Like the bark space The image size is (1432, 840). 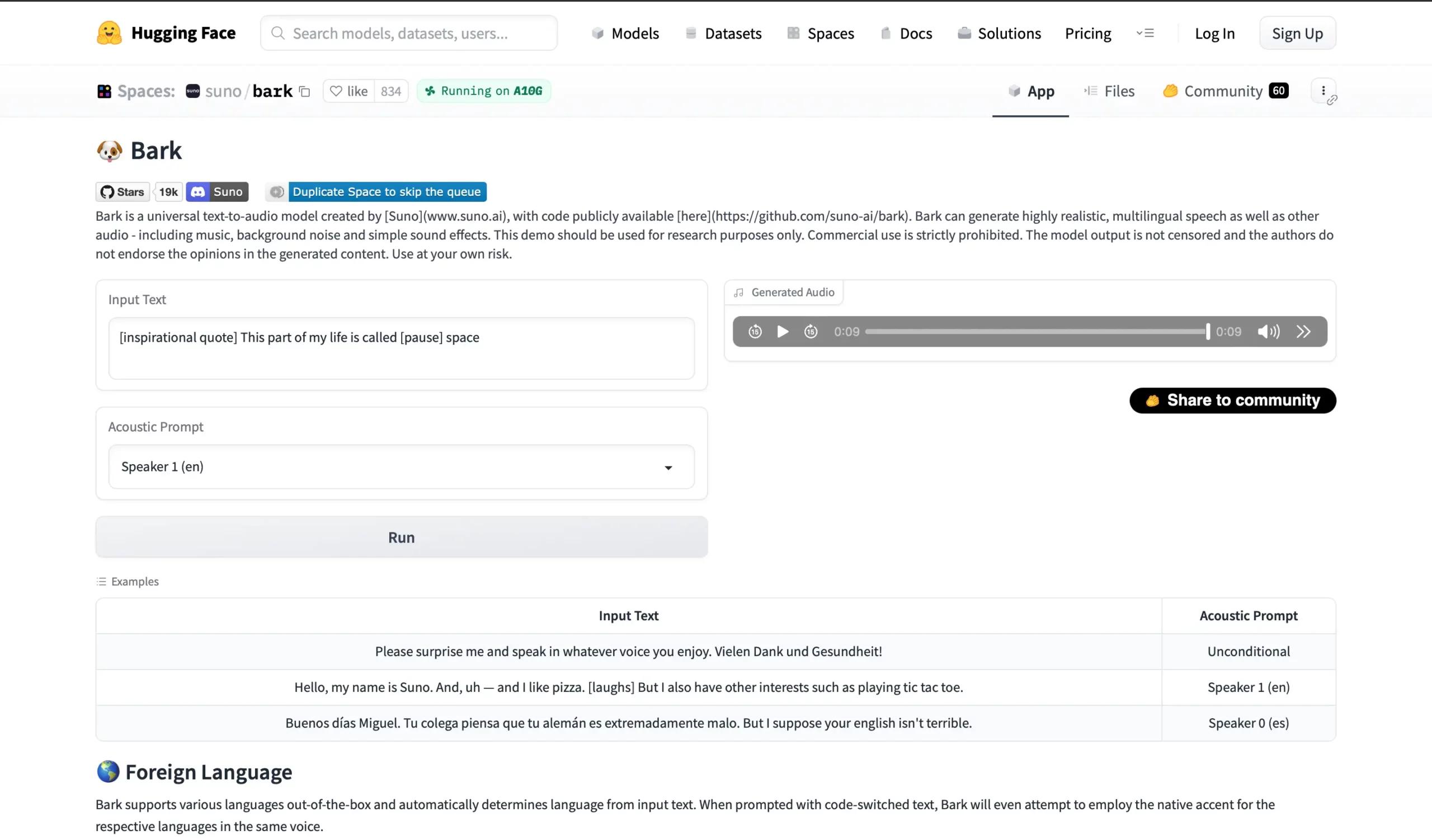click(349, 91)
